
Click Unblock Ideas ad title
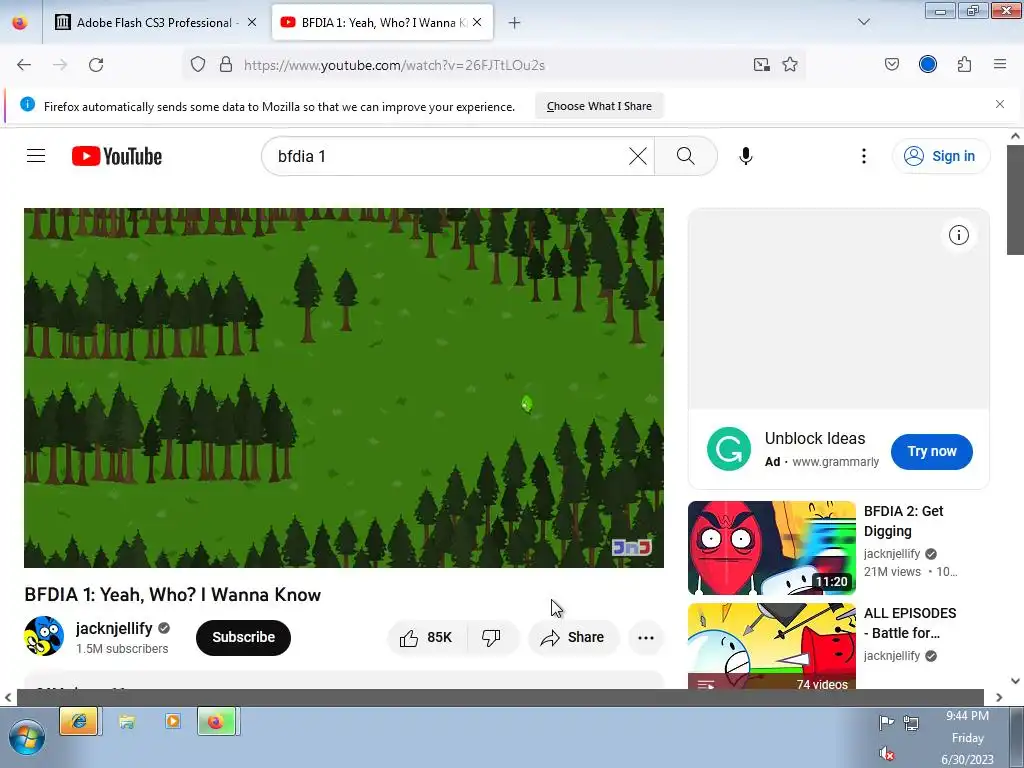point(815,438)
